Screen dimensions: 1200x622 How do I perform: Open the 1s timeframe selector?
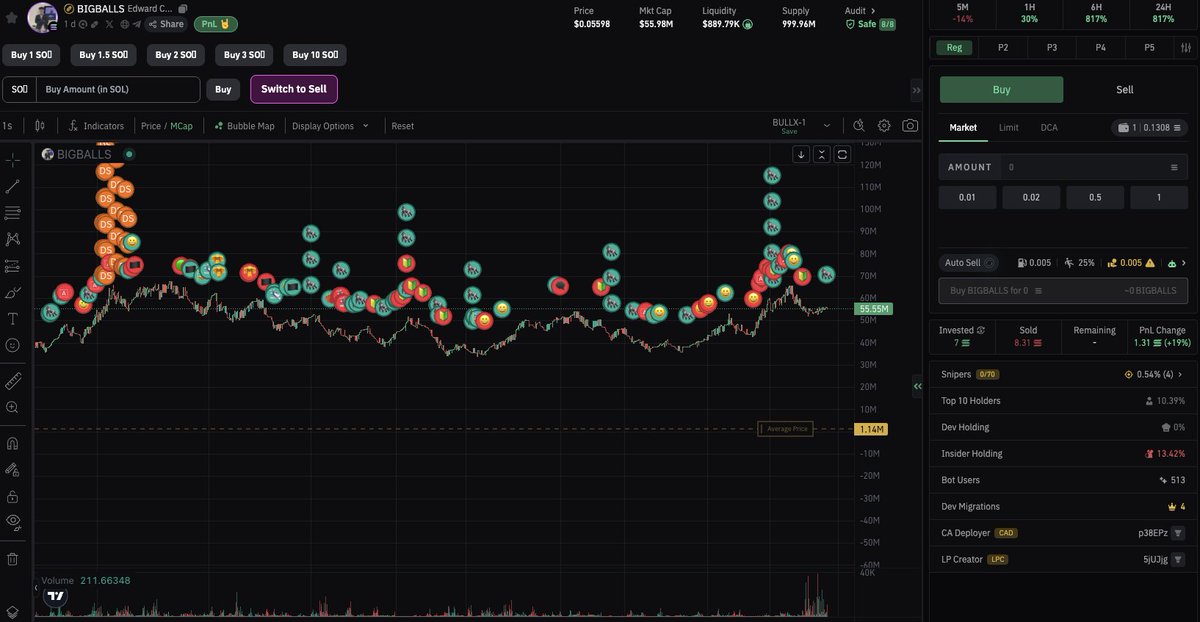point(8,126)
